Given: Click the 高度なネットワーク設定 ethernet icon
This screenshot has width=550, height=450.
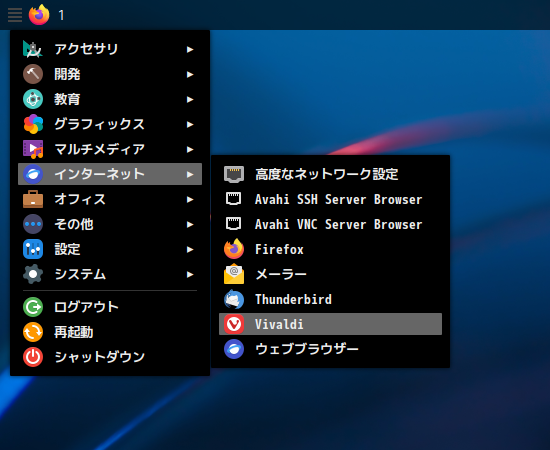Looking at the screenshot, I should [x=234, y=174].
